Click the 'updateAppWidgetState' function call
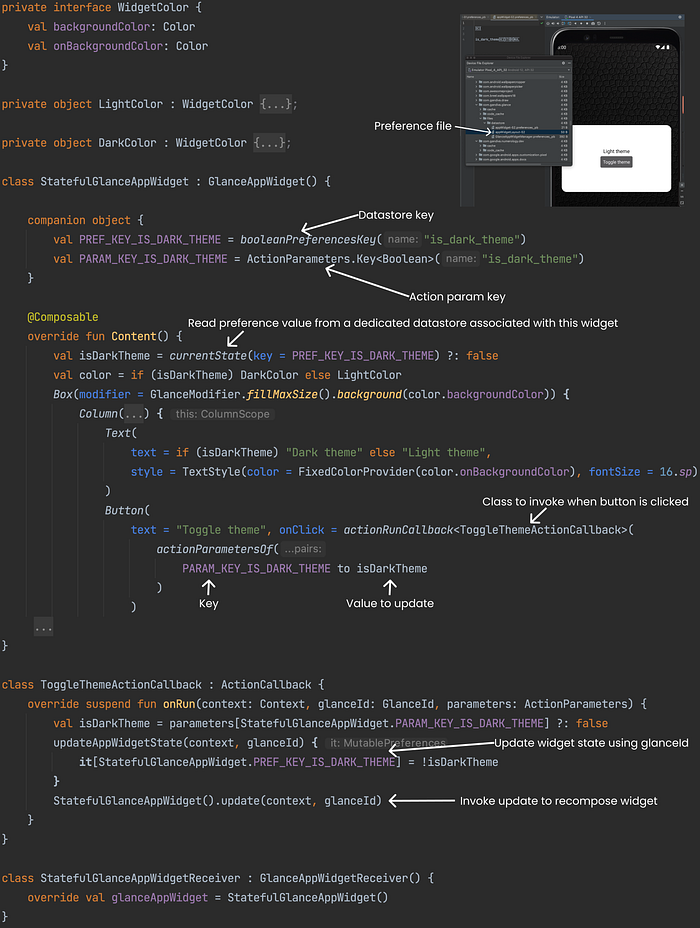Screen dimensions: 700x928 tap(118, 743)
